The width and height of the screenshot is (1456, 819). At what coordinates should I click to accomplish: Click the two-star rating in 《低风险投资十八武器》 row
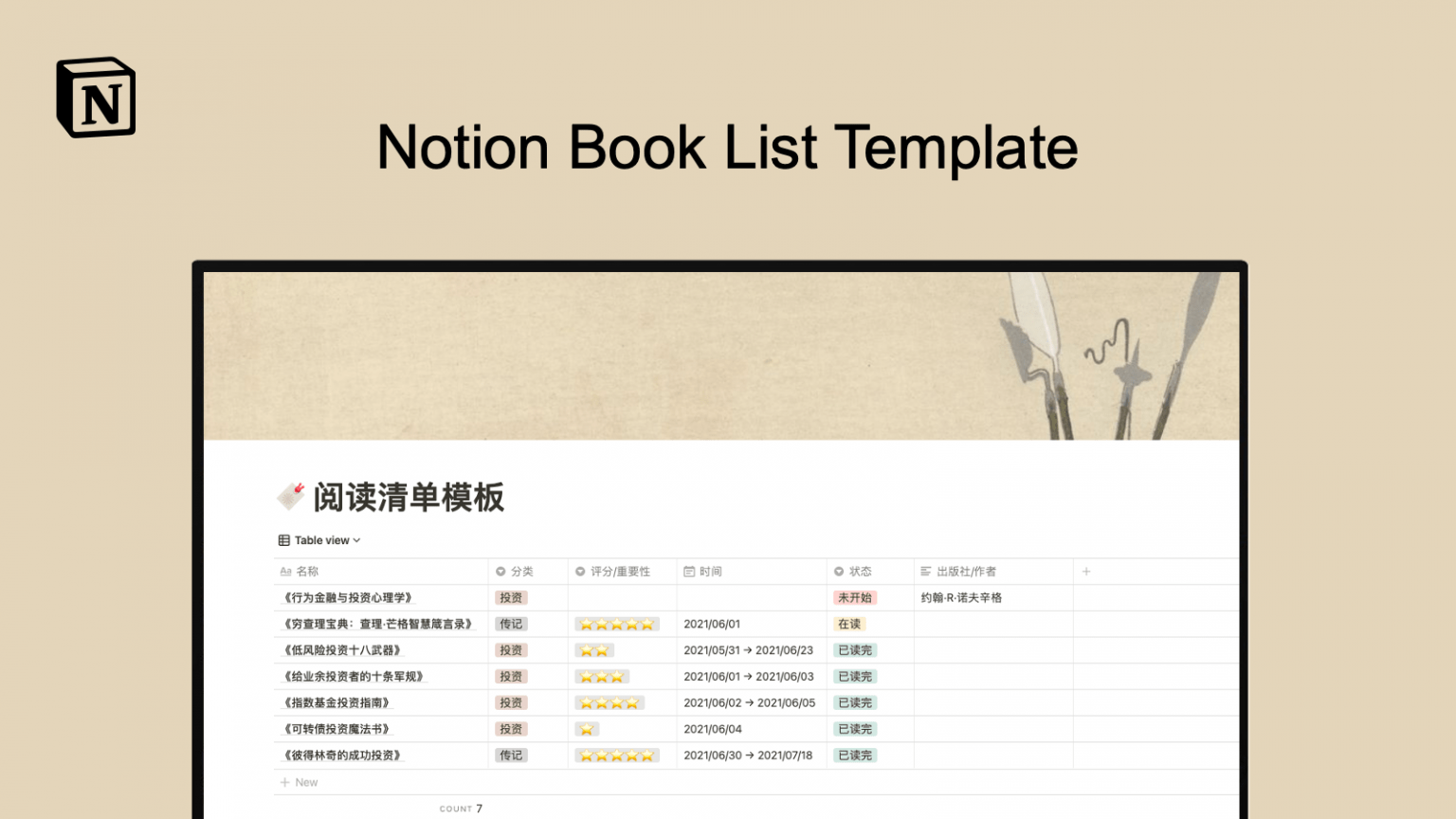pos(594,650)
